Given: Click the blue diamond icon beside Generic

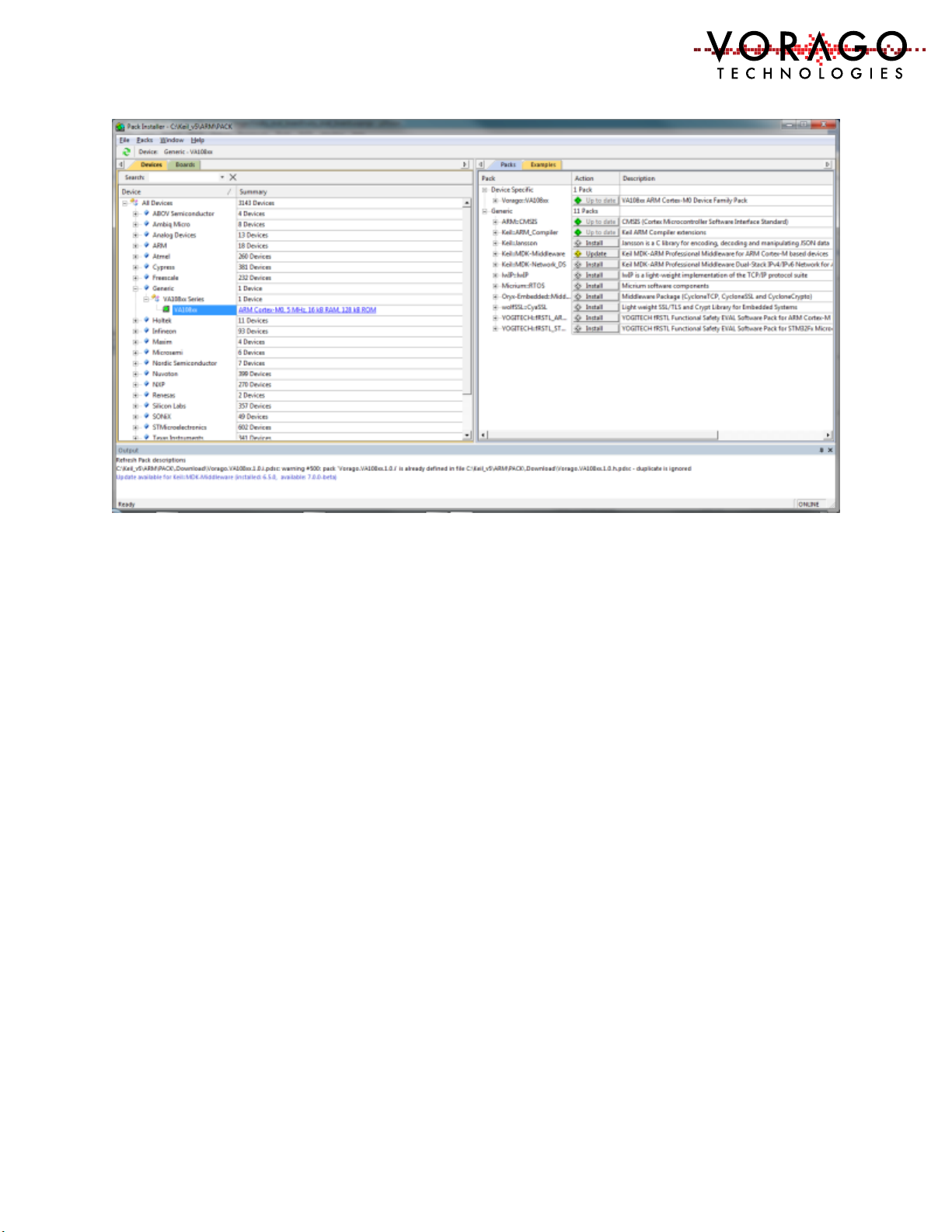Looking at the screenshot, I should (146, 288).
